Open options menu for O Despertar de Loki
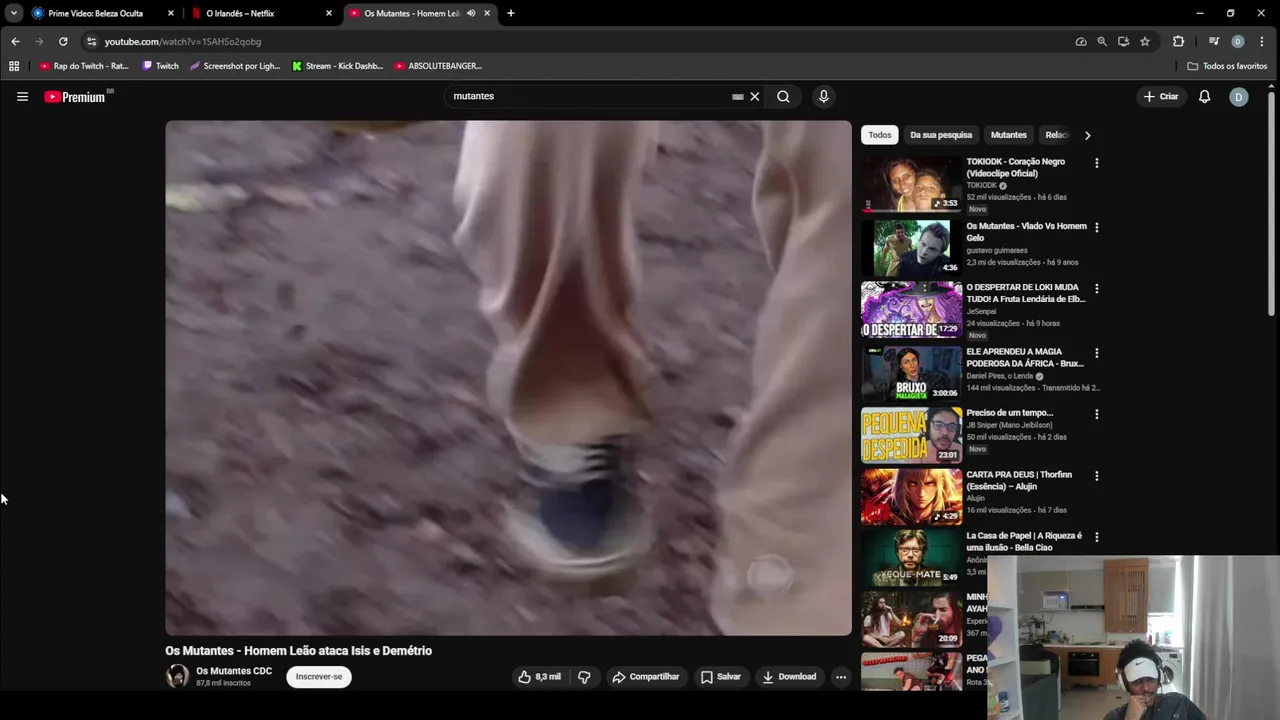Image resolution: width=1280 pixels, height=720 pixels. click(1096, 289)
